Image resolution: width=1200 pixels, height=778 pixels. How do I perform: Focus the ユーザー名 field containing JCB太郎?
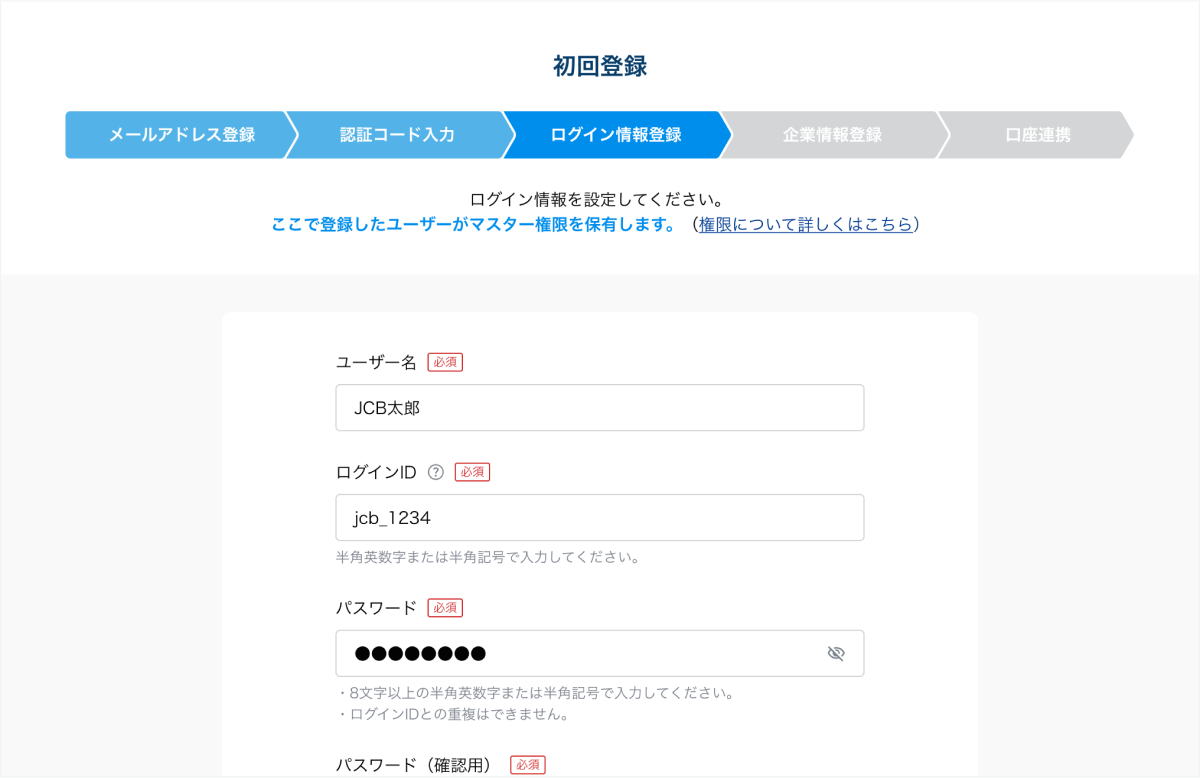click(x=599, y=408)
